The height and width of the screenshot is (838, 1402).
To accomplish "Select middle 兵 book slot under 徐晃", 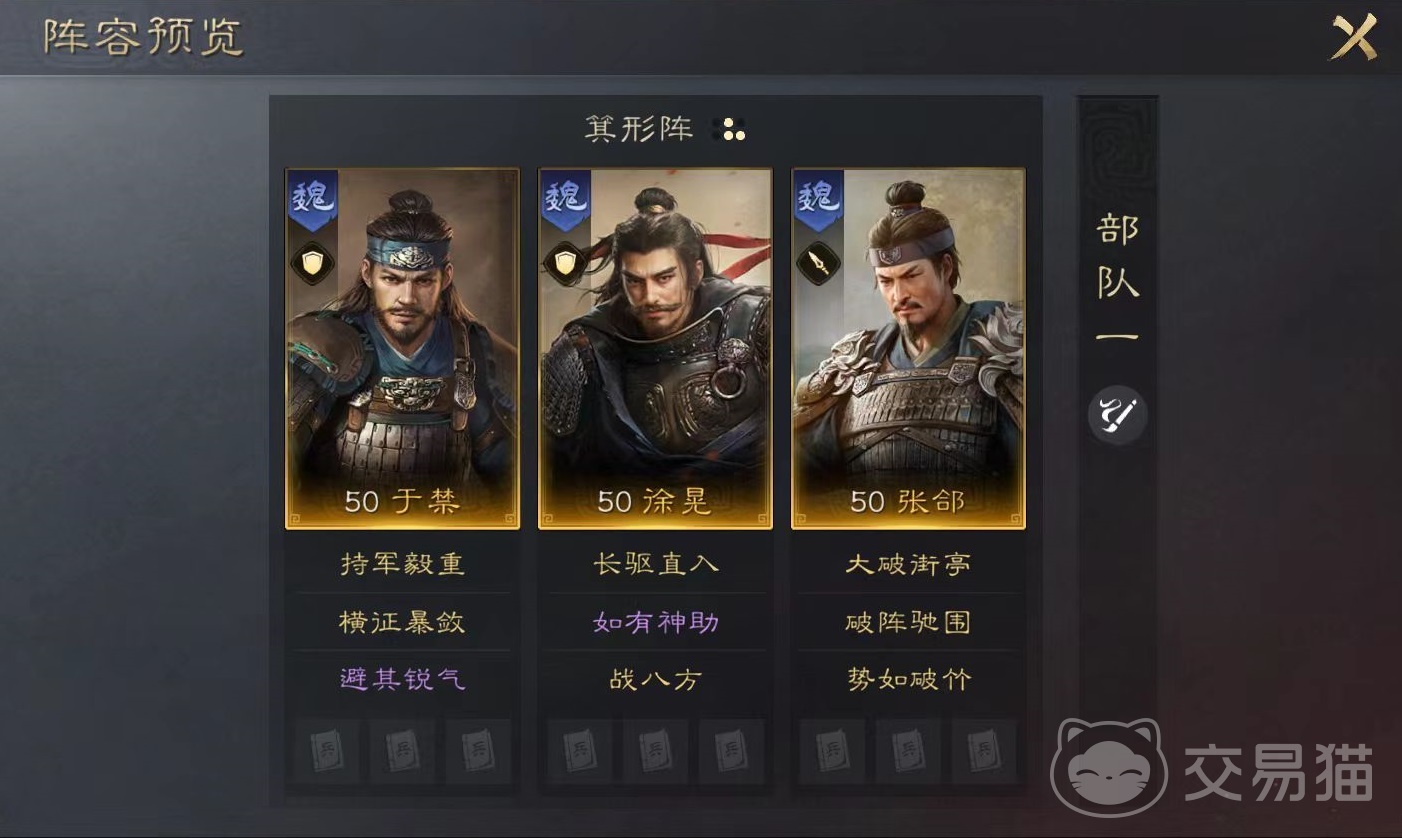I will [x=655, y=750].
